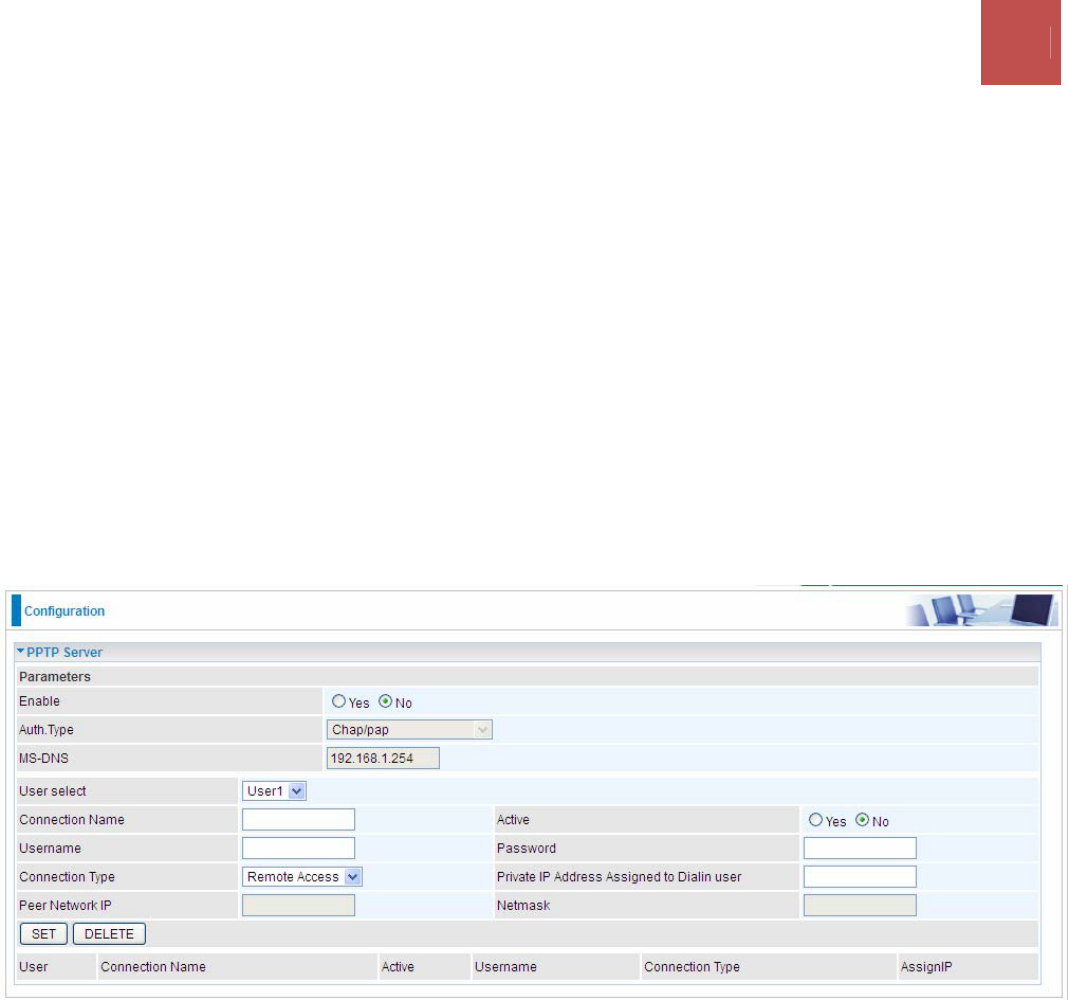The image size is (1068, 1000).
Task: Click the User column header
Action: point(33,967)
